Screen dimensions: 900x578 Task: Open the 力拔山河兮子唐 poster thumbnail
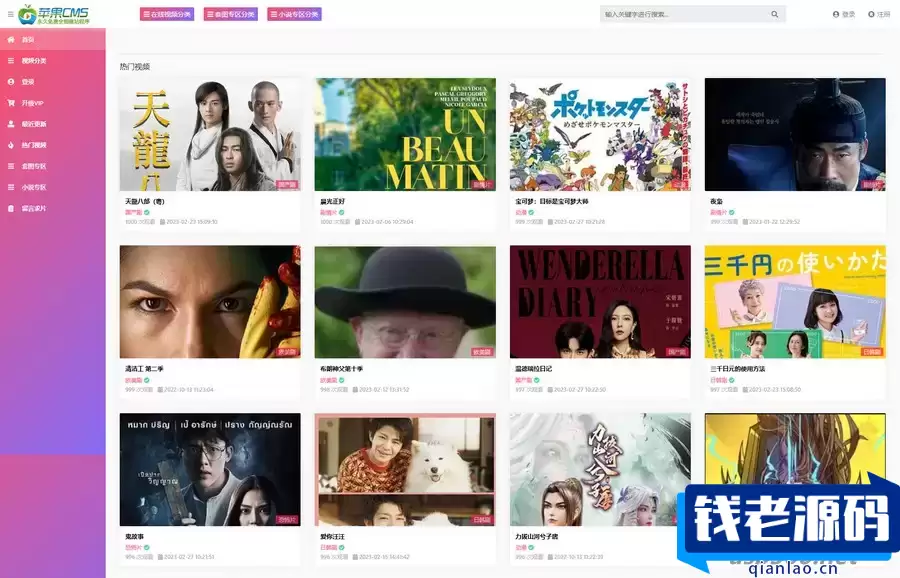point(600,470)
